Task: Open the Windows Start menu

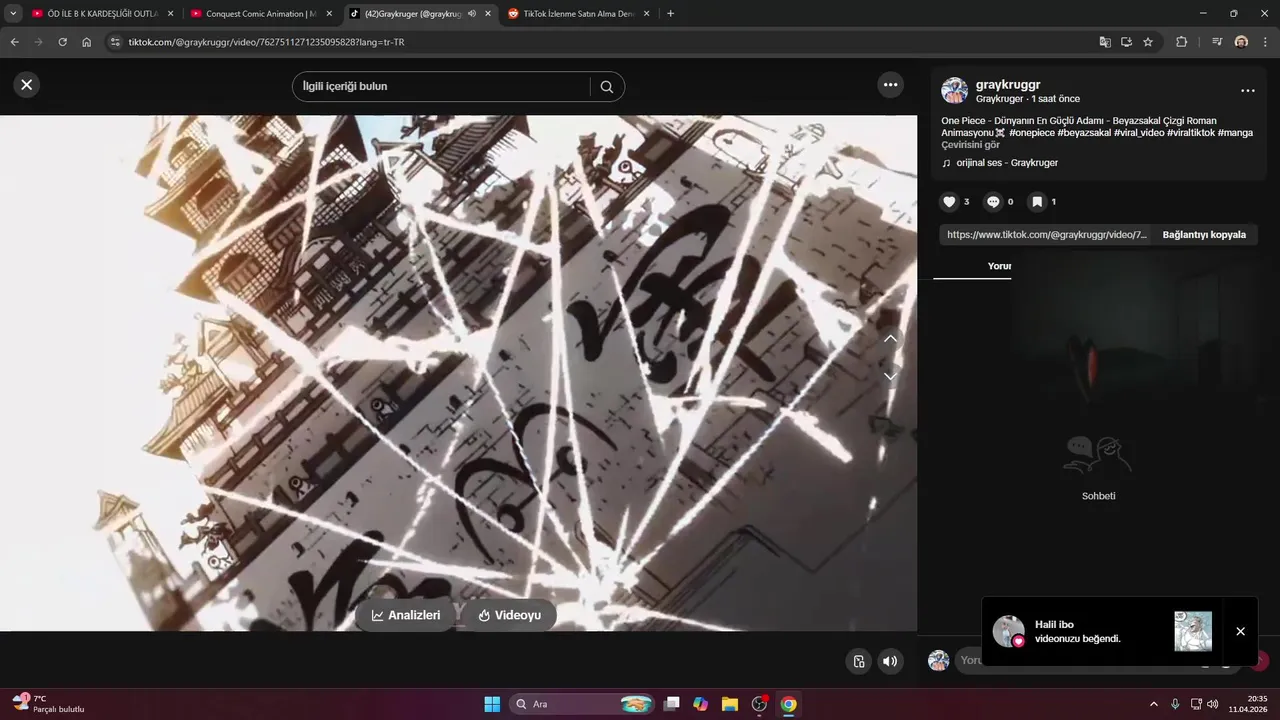Action: click(x=492, y=704)
